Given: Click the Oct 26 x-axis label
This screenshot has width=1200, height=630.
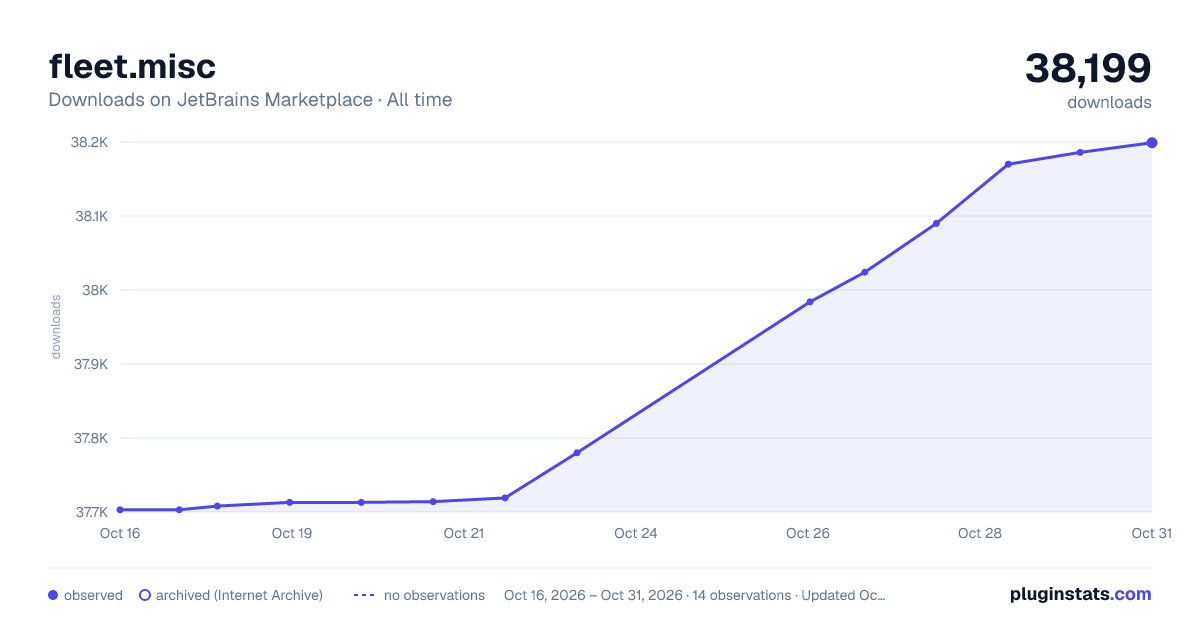Looking at the screenshot, I should [808, 533].
